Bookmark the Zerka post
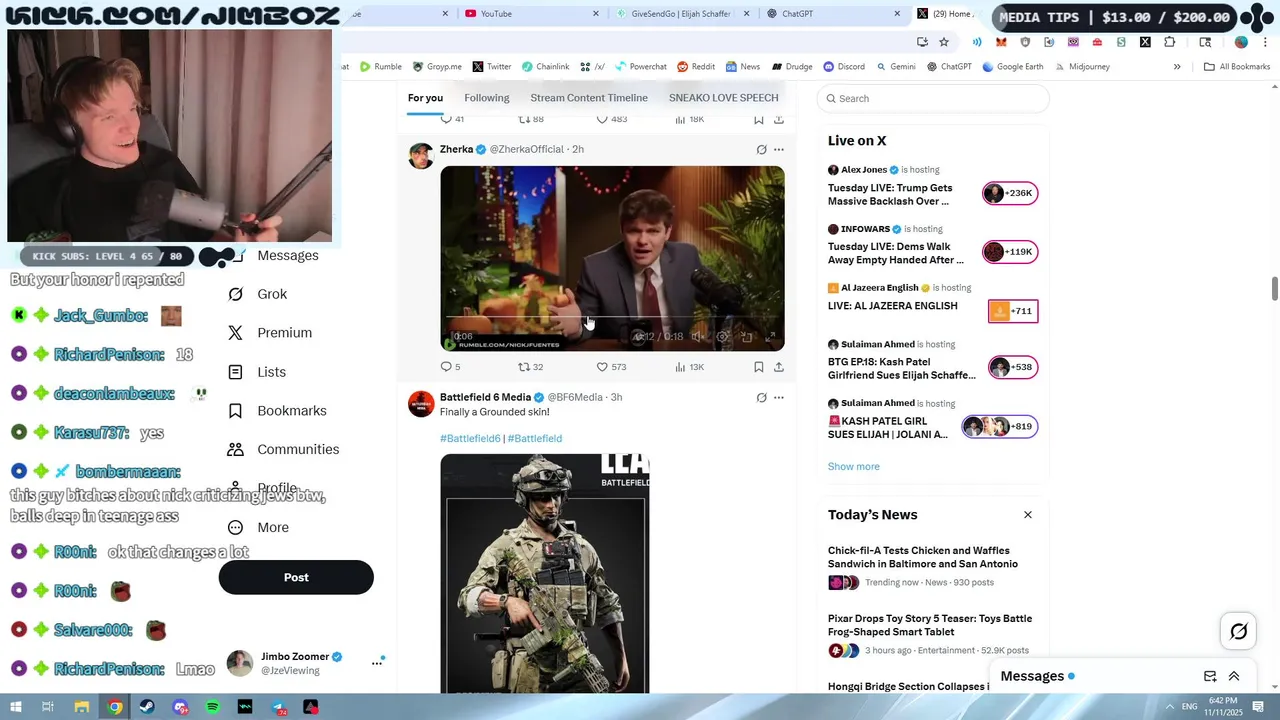Viewport: 1280px width, 720px height. click(759, 367)
